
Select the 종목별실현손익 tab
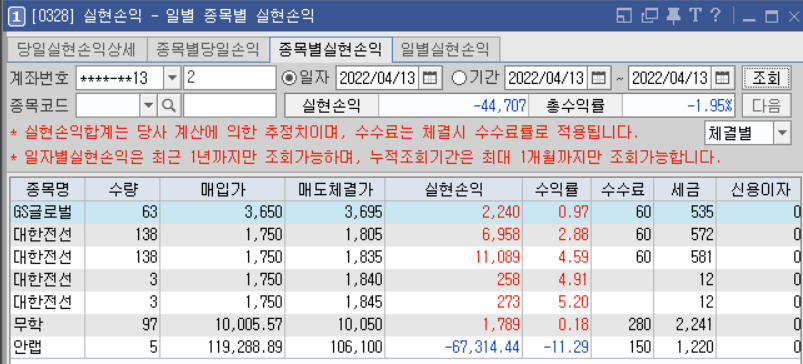pos(330,49)
